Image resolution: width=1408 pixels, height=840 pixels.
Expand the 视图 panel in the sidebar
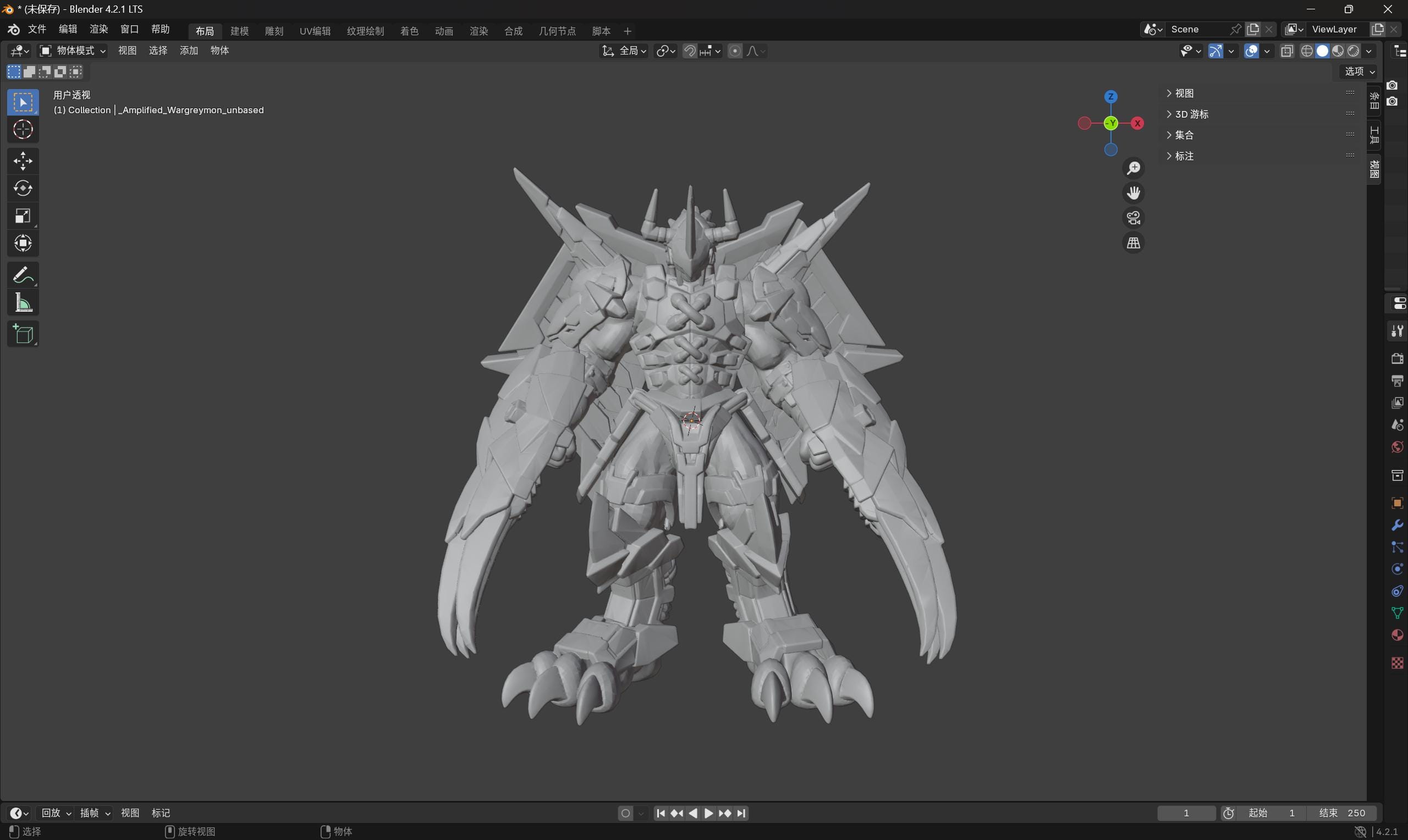click(1184, 92)
